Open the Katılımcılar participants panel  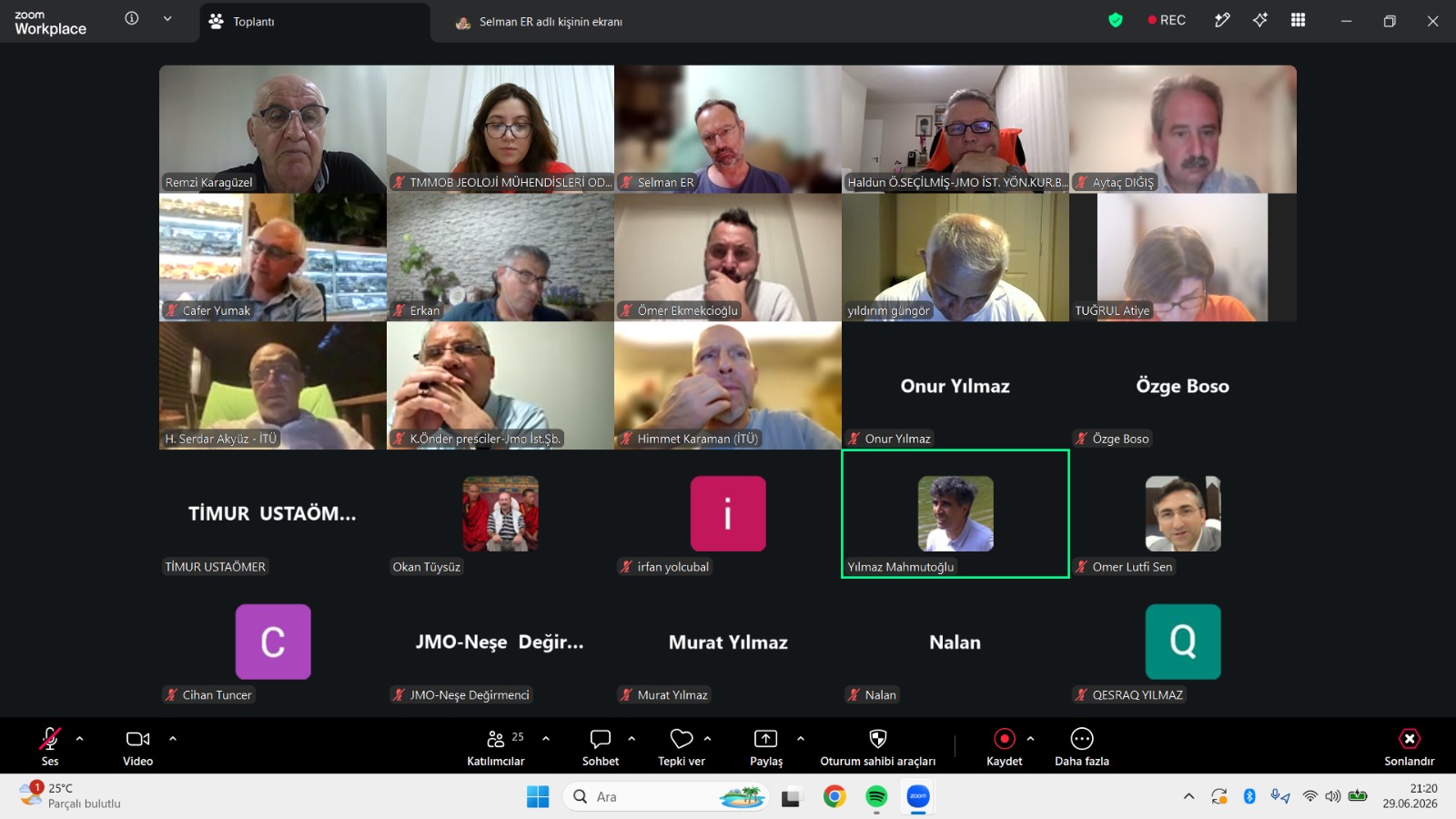click(496, 747)
